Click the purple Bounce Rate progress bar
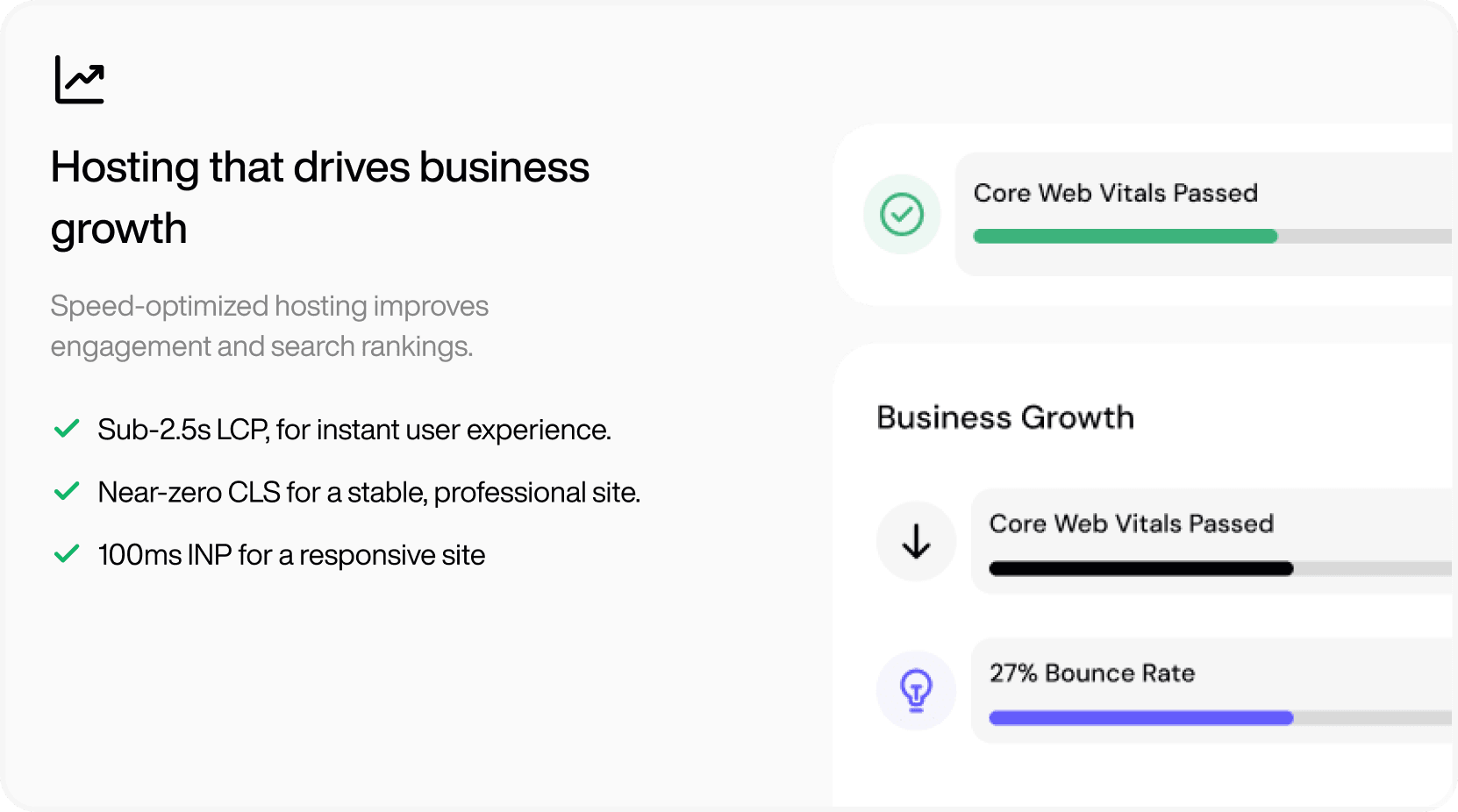The image size is (1458, 812). tap(1140, 718)
